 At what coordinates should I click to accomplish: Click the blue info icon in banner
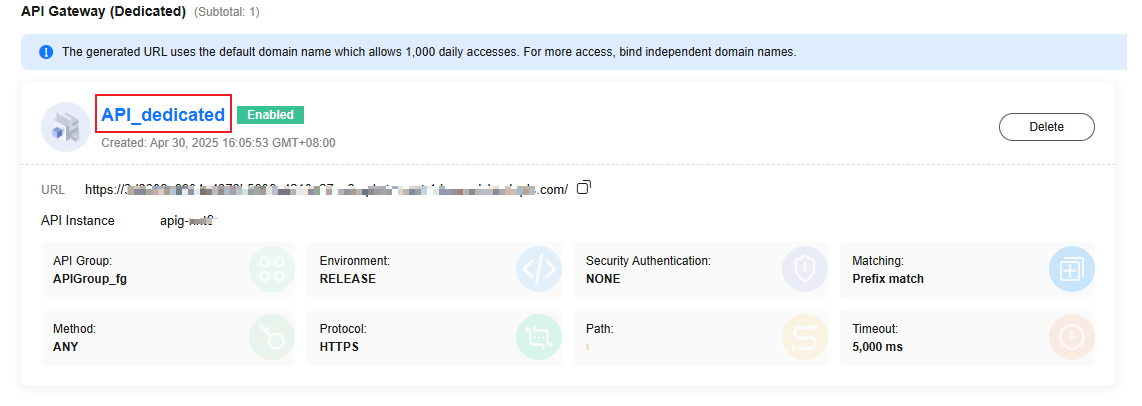tap(46, 52)
